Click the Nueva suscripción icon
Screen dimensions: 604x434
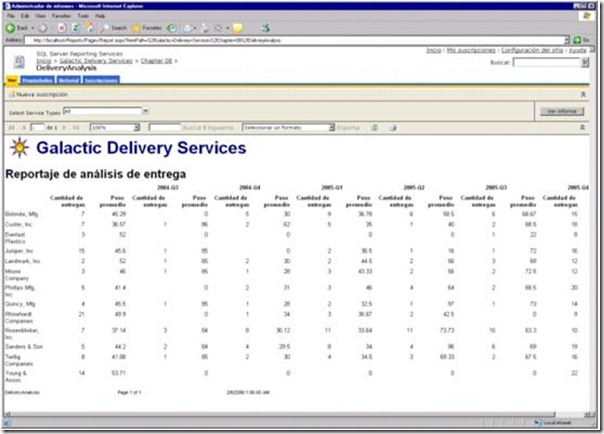click(12, 94)
